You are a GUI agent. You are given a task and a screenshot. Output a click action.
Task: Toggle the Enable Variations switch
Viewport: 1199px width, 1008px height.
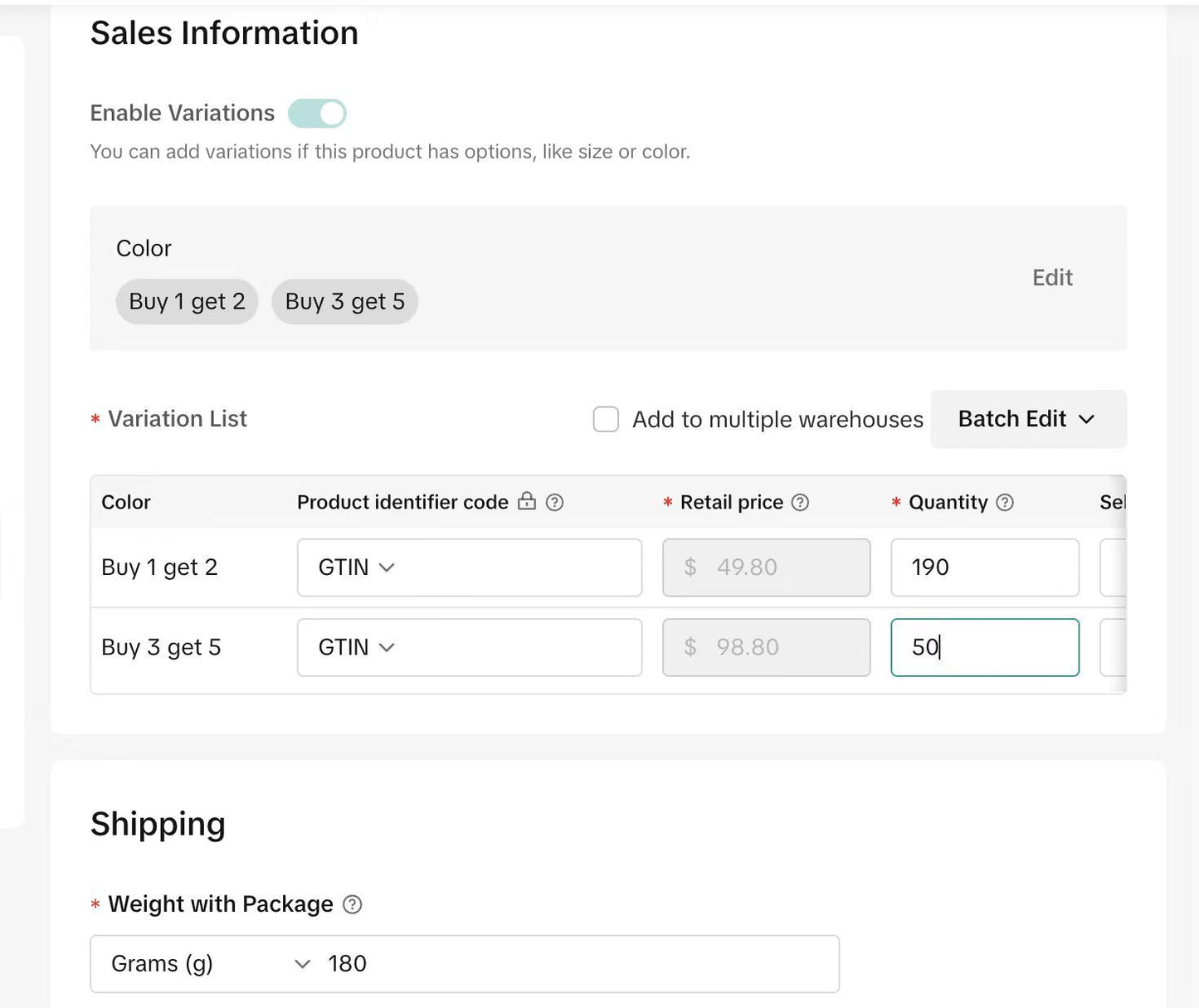(x=318, y=114)
